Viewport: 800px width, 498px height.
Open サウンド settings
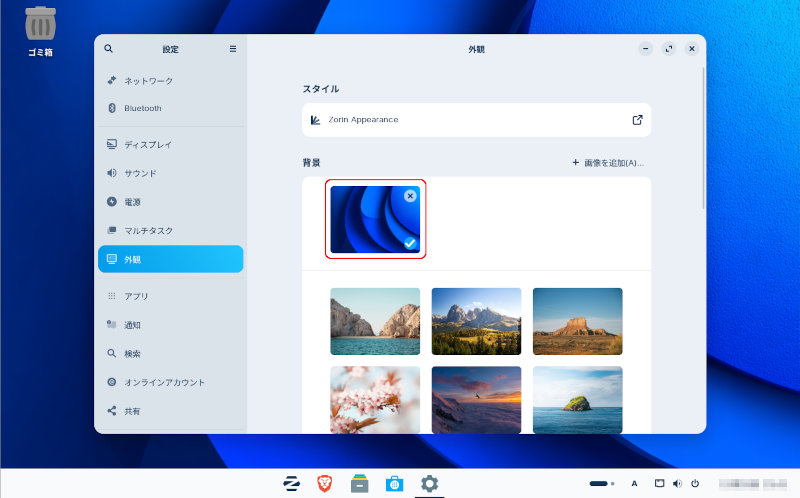170,173
